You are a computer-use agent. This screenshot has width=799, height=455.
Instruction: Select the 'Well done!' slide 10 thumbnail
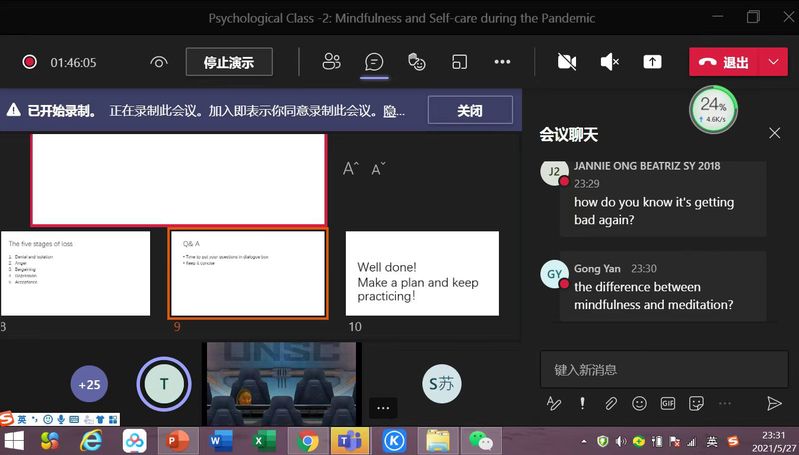tap(422, 273)
